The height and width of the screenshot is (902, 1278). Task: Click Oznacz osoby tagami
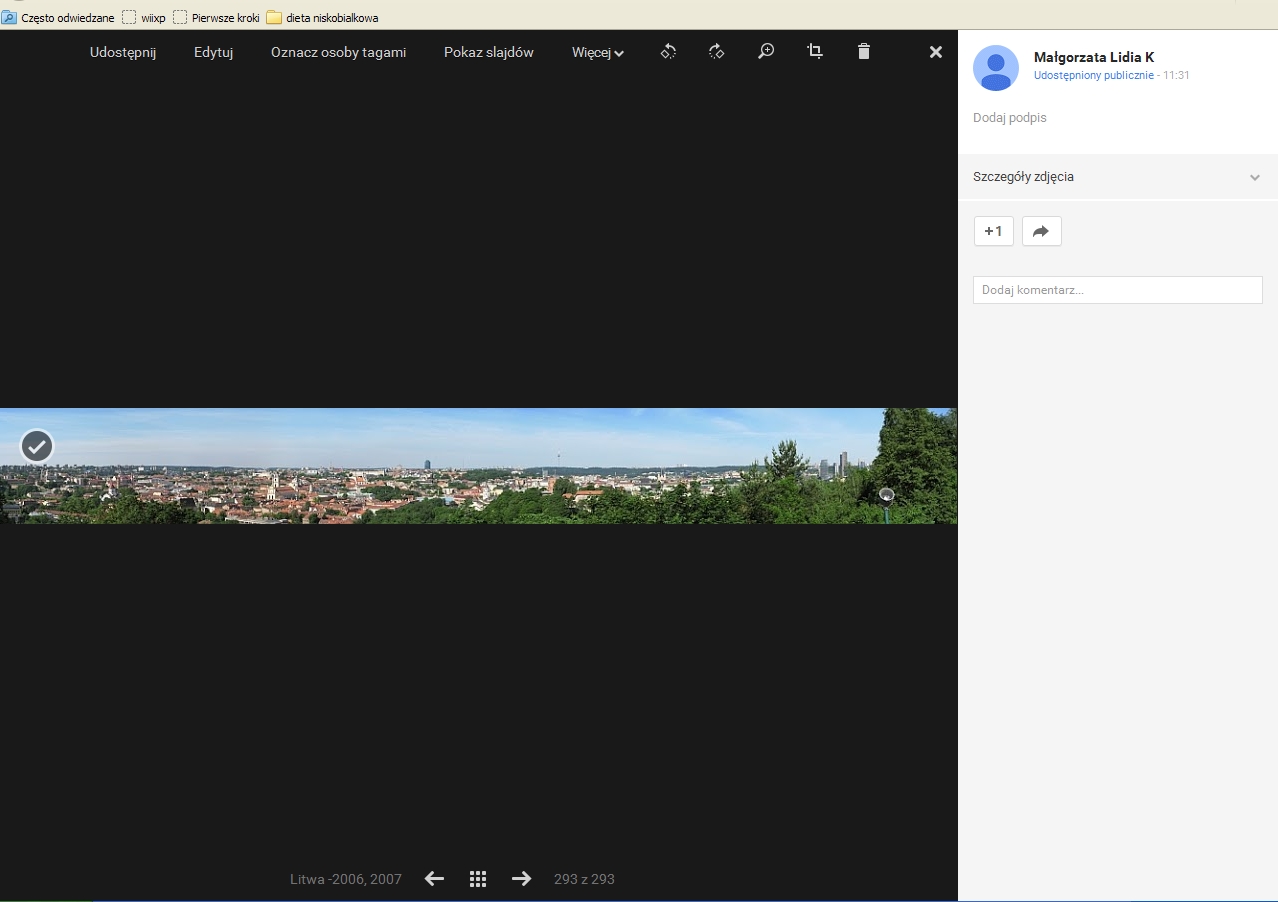(x=338, y=53)
